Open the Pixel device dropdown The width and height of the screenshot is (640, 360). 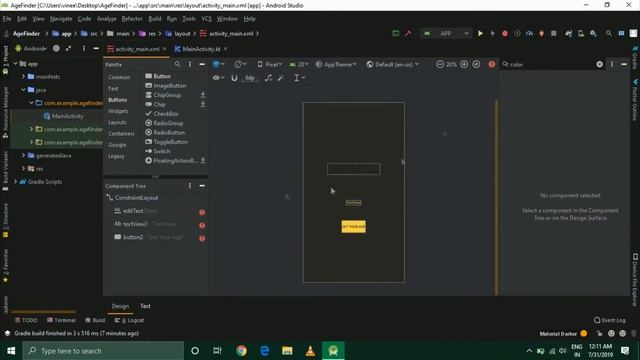[x=270, y=64]
